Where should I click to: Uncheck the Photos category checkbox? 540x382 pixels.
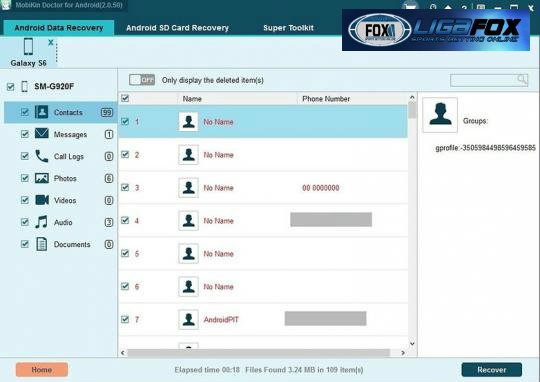coord(24,178)
